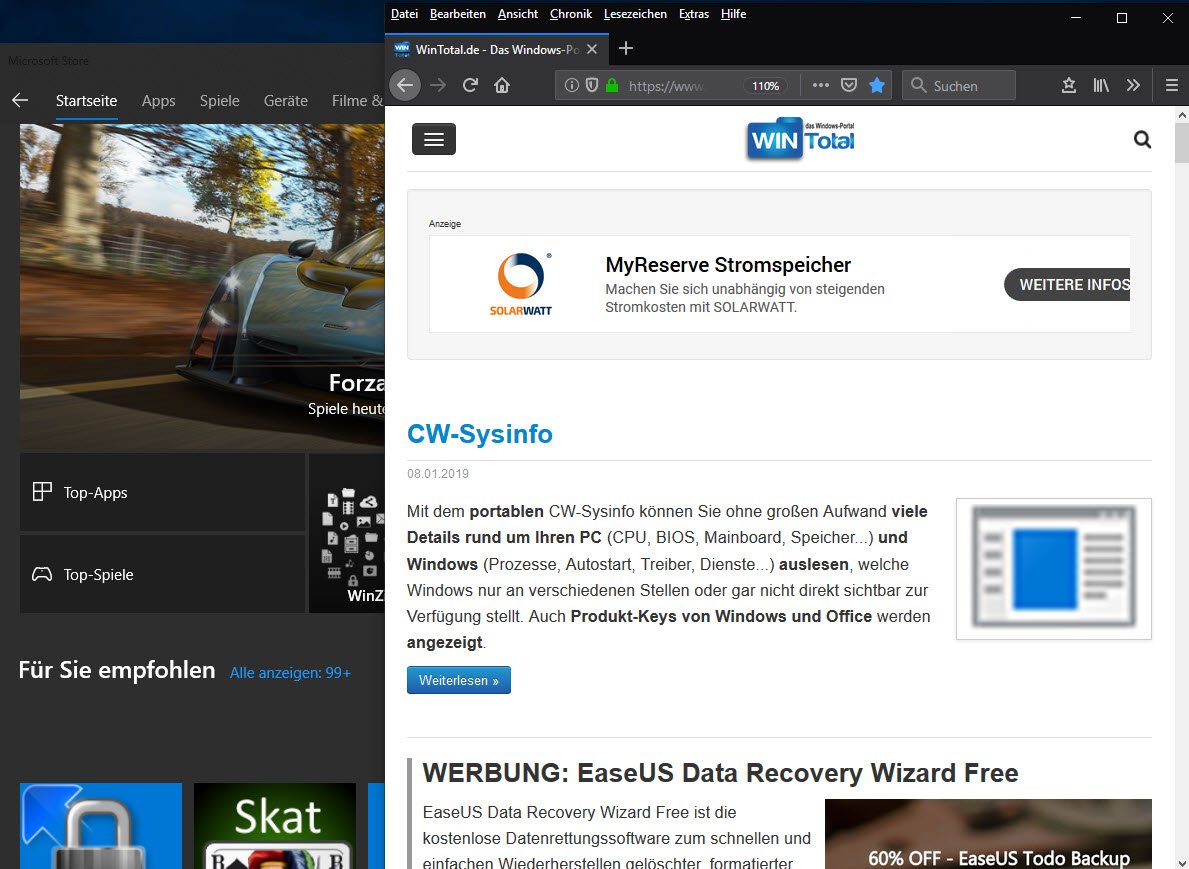
Task: Open the padlock app tile in Store
Action: click(101, 826)
